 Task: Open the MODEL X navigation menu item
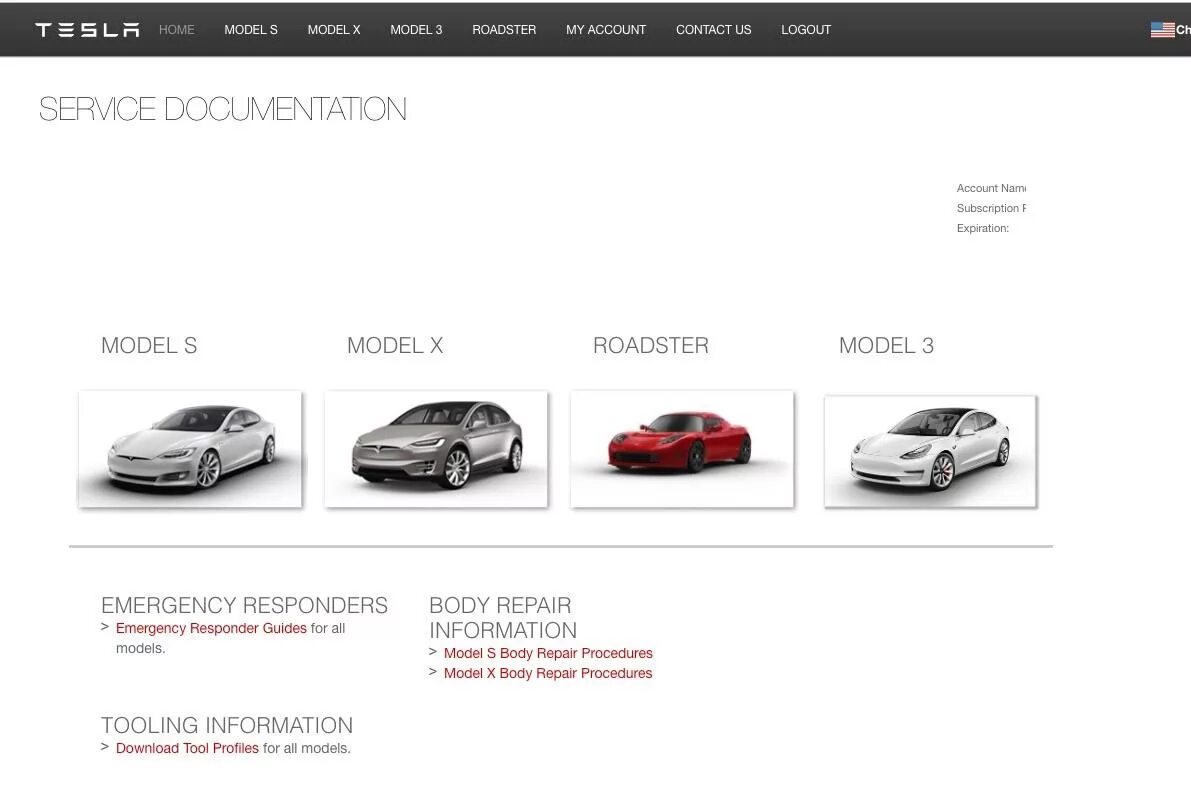pyautogui.click(x=333, y=30)
